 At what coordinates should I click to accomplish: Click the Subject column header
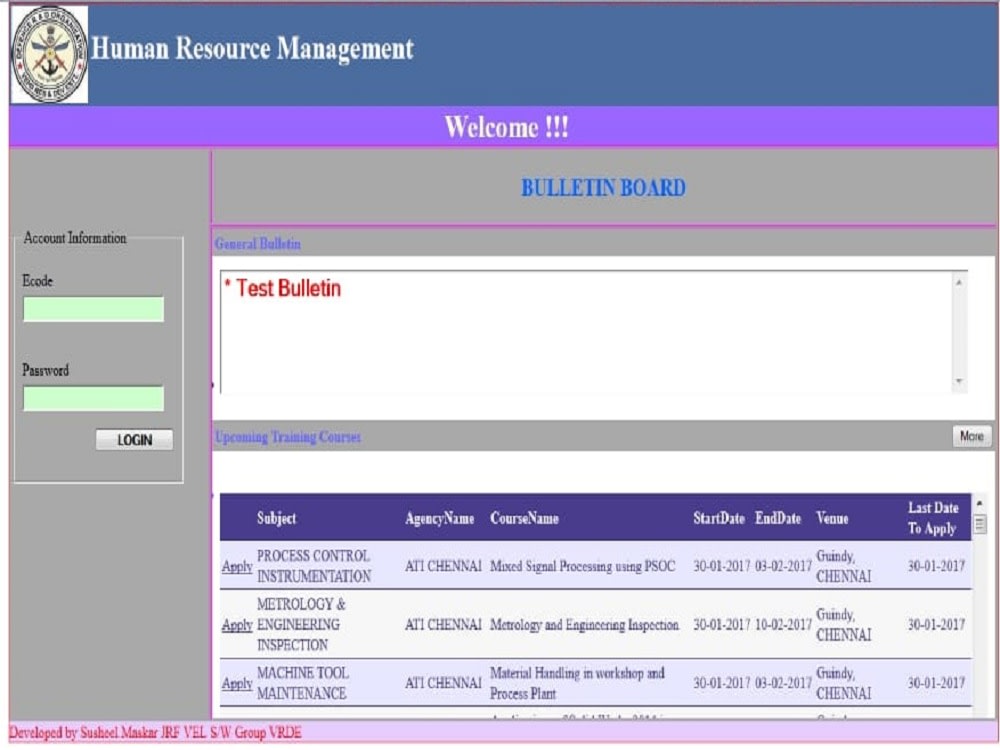click(x=276, y=518)
